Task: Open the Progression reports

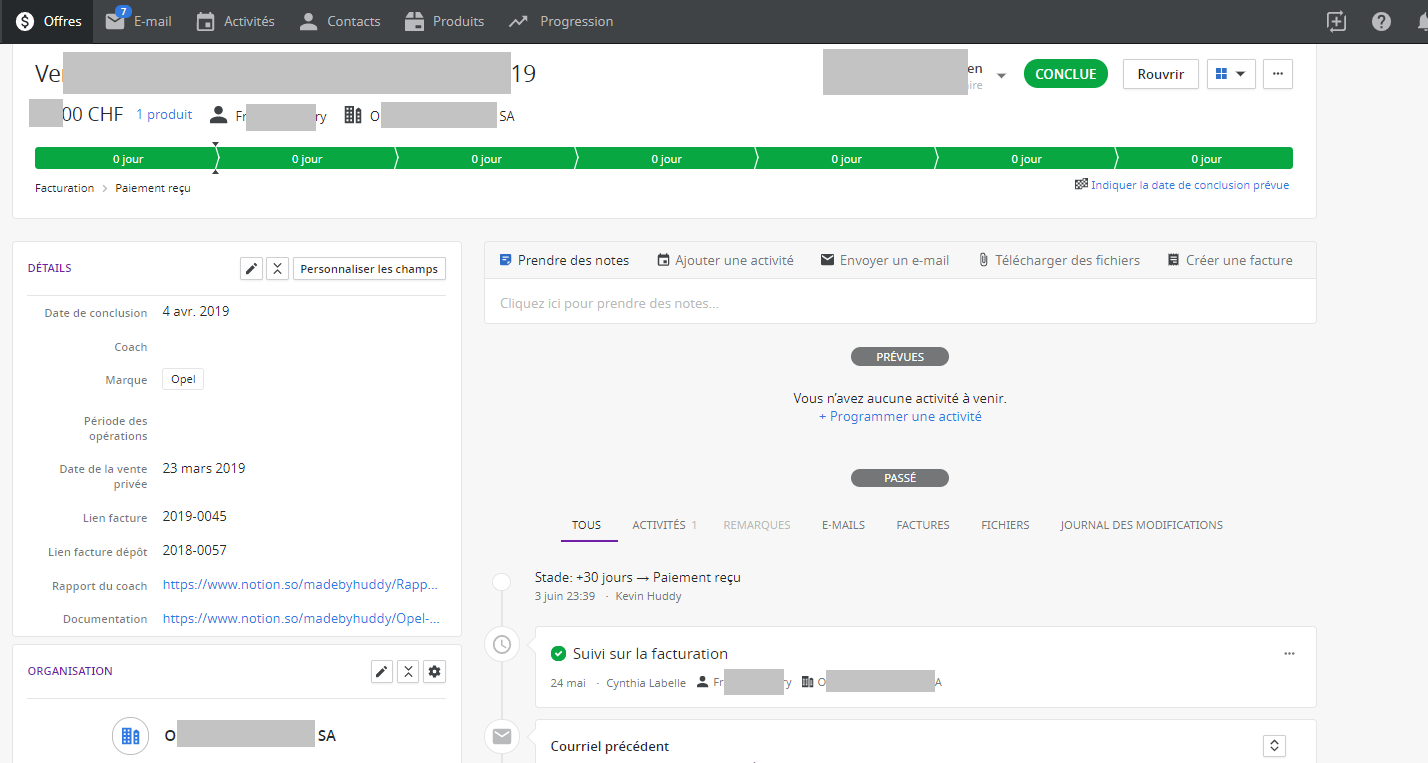Action: tap(561, 21)
